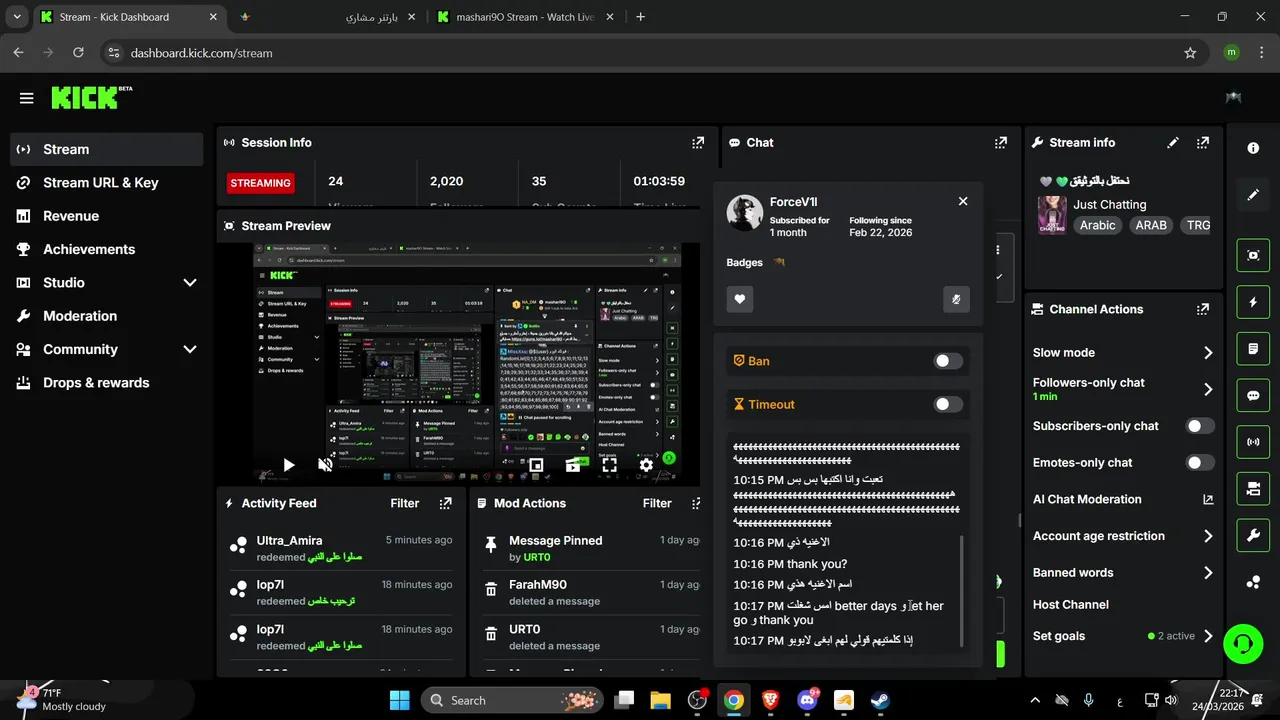Image resolution: width=1280 pixels, height=720 pixels.
Task: Open a new browser tab
Action: (641, 17)
